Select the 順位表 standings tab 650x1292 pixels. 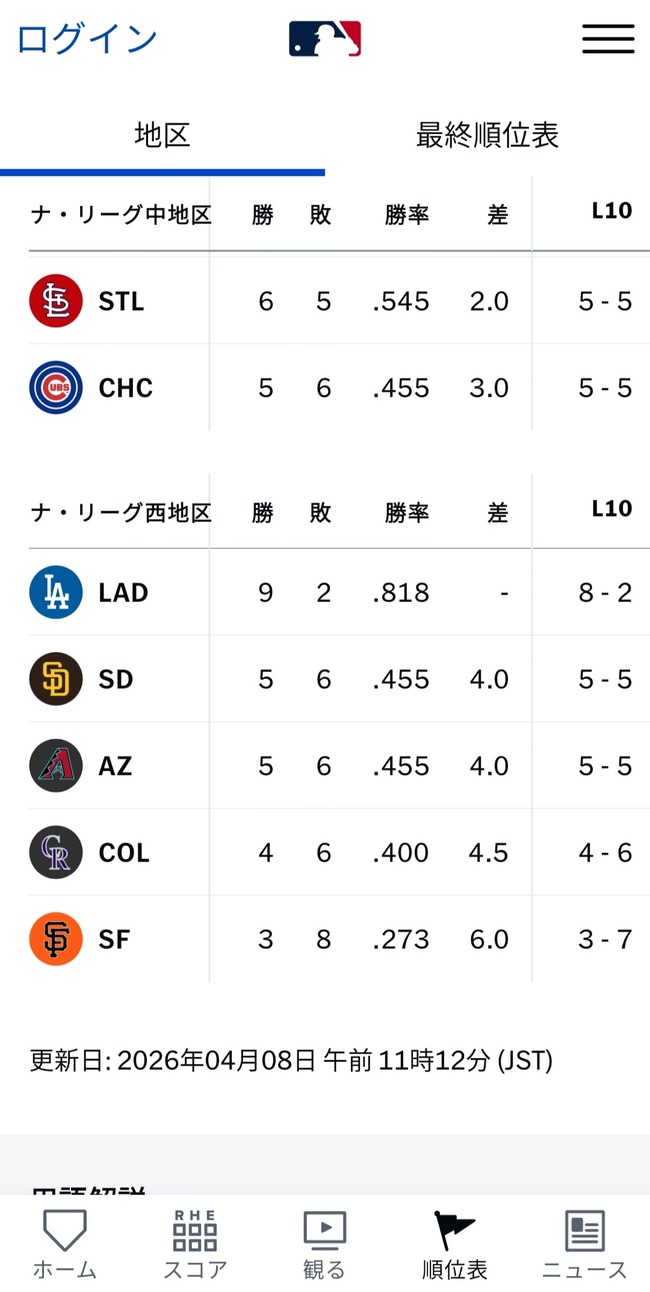(x=455, y=1244)
